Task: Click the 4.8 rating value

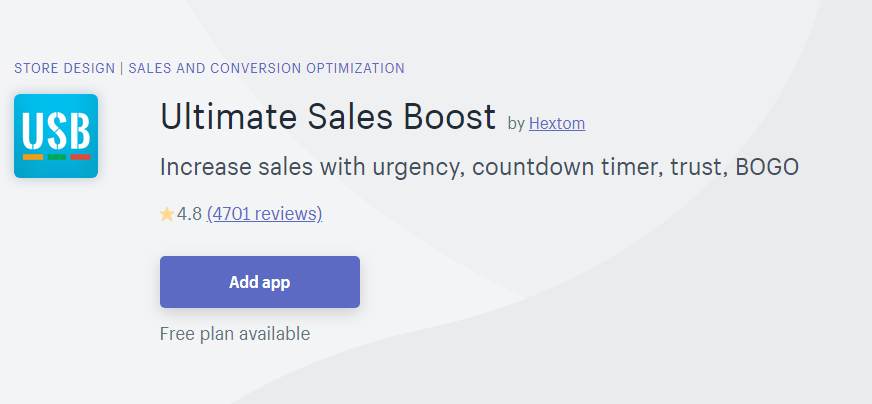Action: click(189, 214)
